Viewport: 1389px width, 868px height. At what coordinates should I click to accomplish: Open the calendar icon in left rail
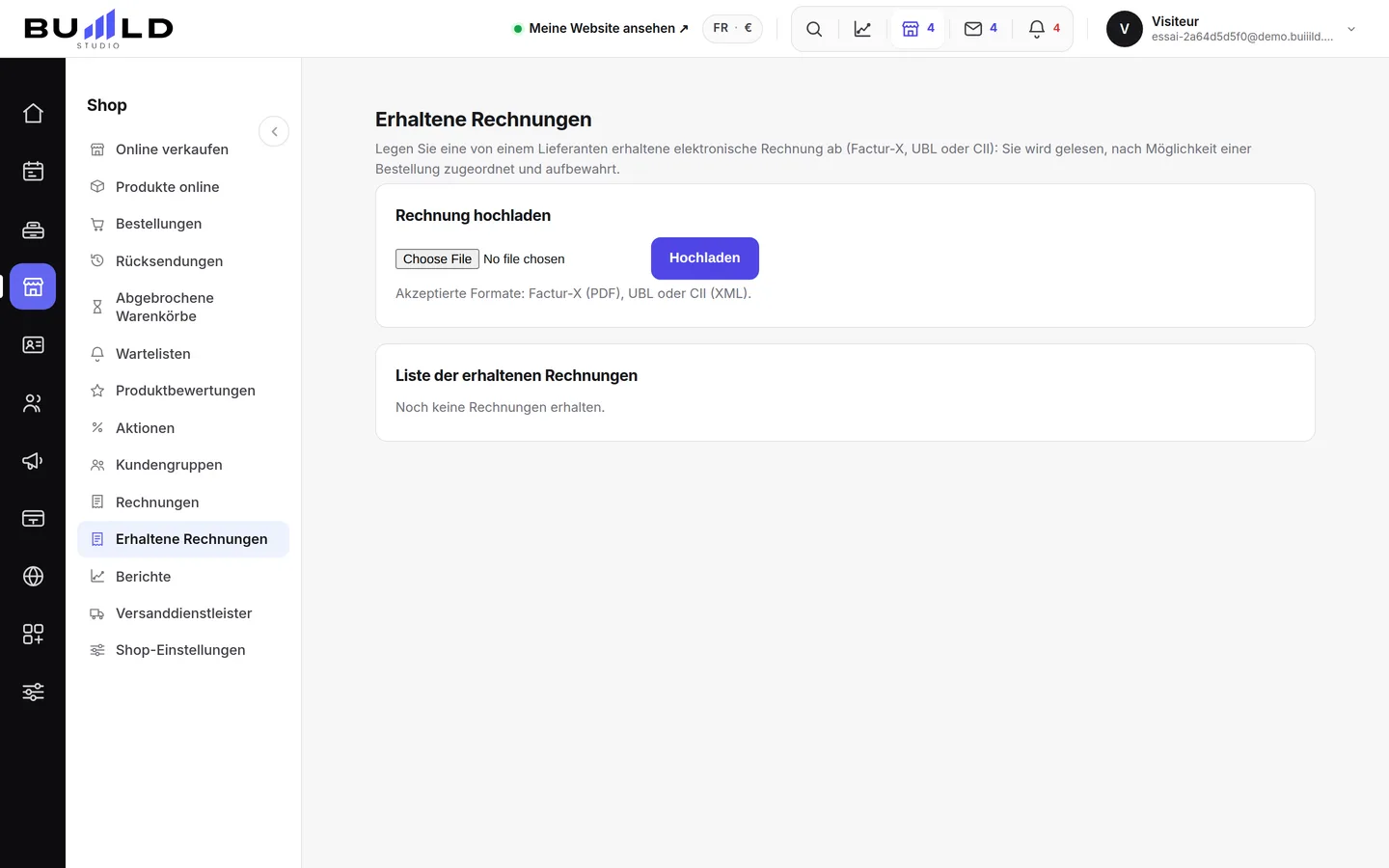[x=33, y=171]
